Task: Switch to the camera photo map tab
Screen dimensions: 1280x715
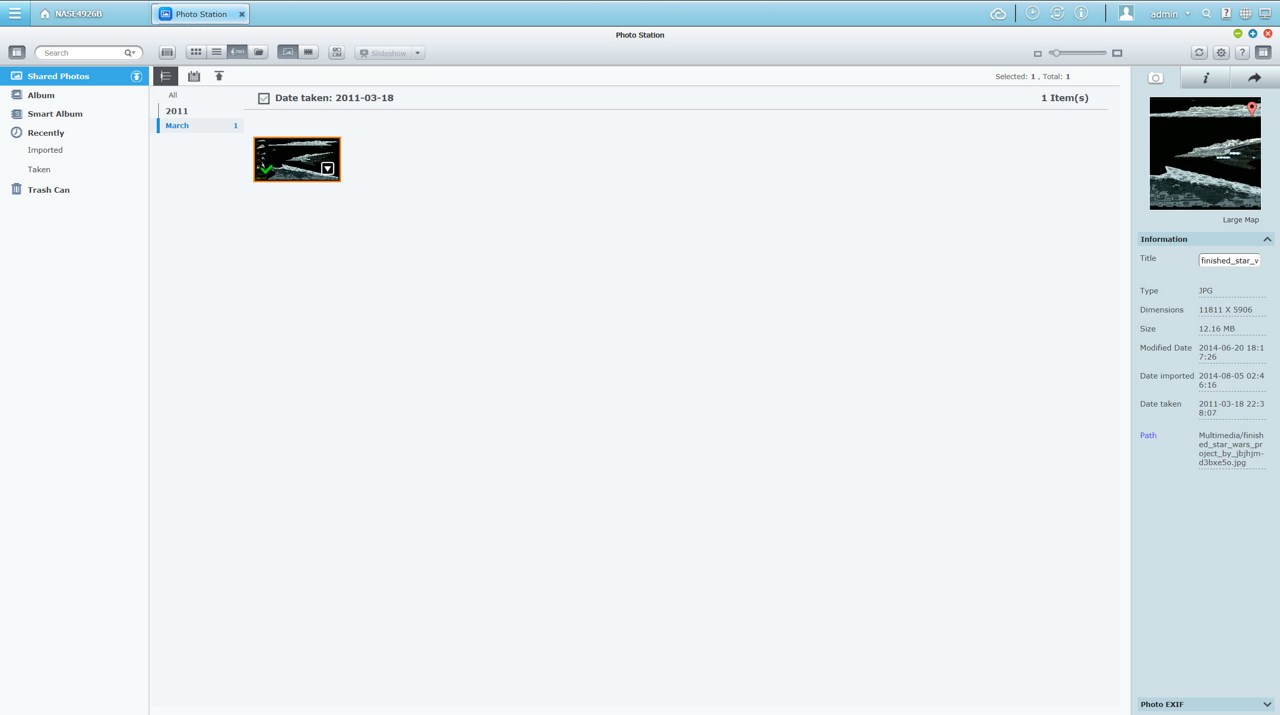Action: tap(1156, 77)
